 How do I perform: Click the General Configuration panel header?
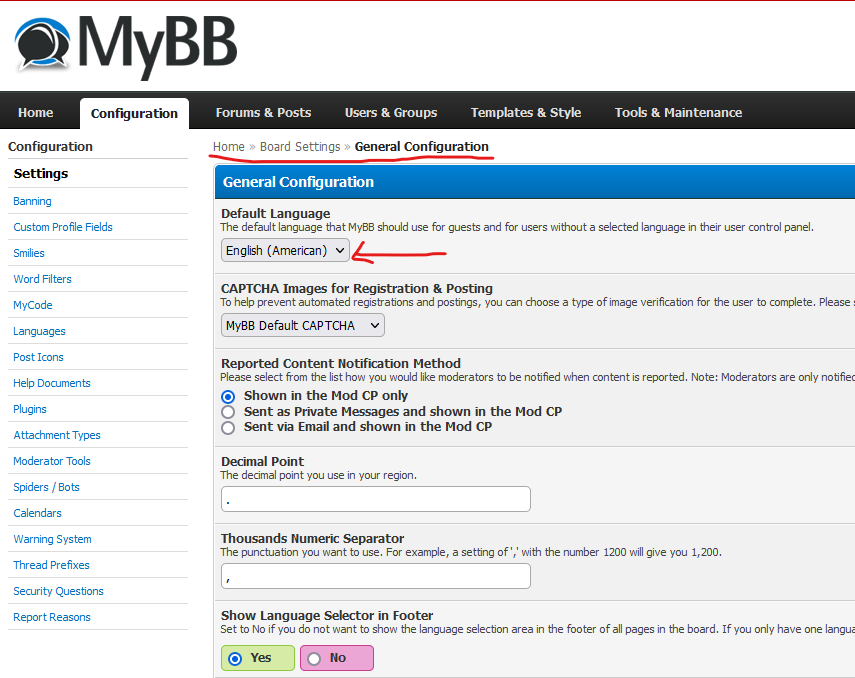coord(534,182)
